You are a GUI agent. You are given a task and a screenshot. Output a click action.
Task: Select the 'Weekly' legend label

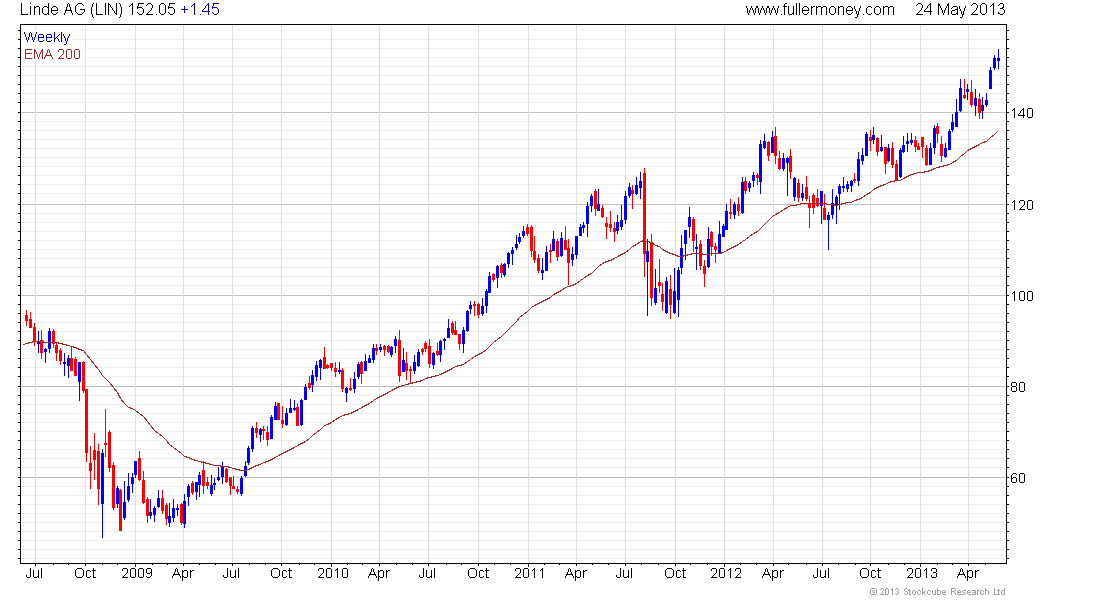[47, 37]
